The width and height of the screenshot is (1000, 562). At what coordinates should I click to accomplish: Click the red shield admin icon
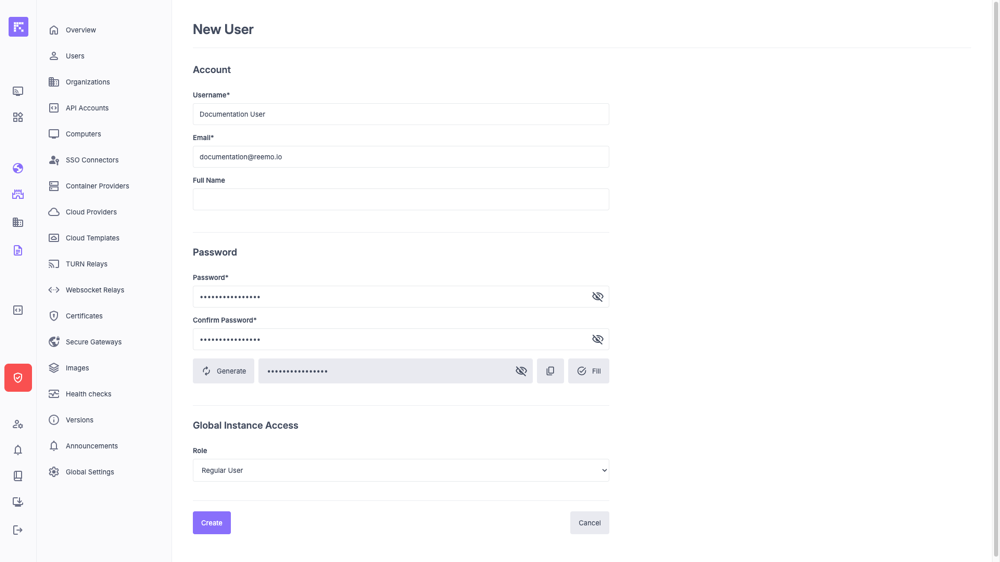click(x=18, y=378)
